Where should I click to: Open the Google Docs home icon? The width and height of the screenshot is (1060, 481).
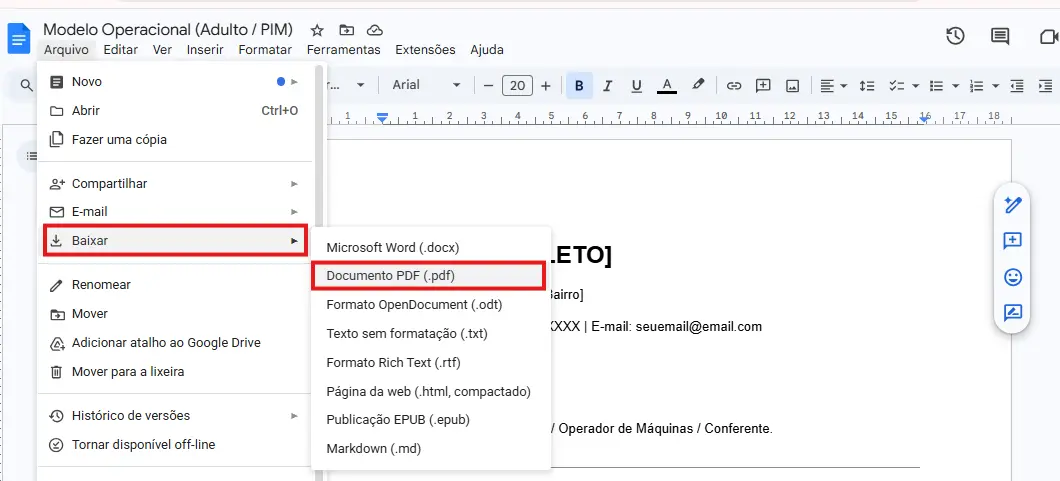click(x=19, y=38)
